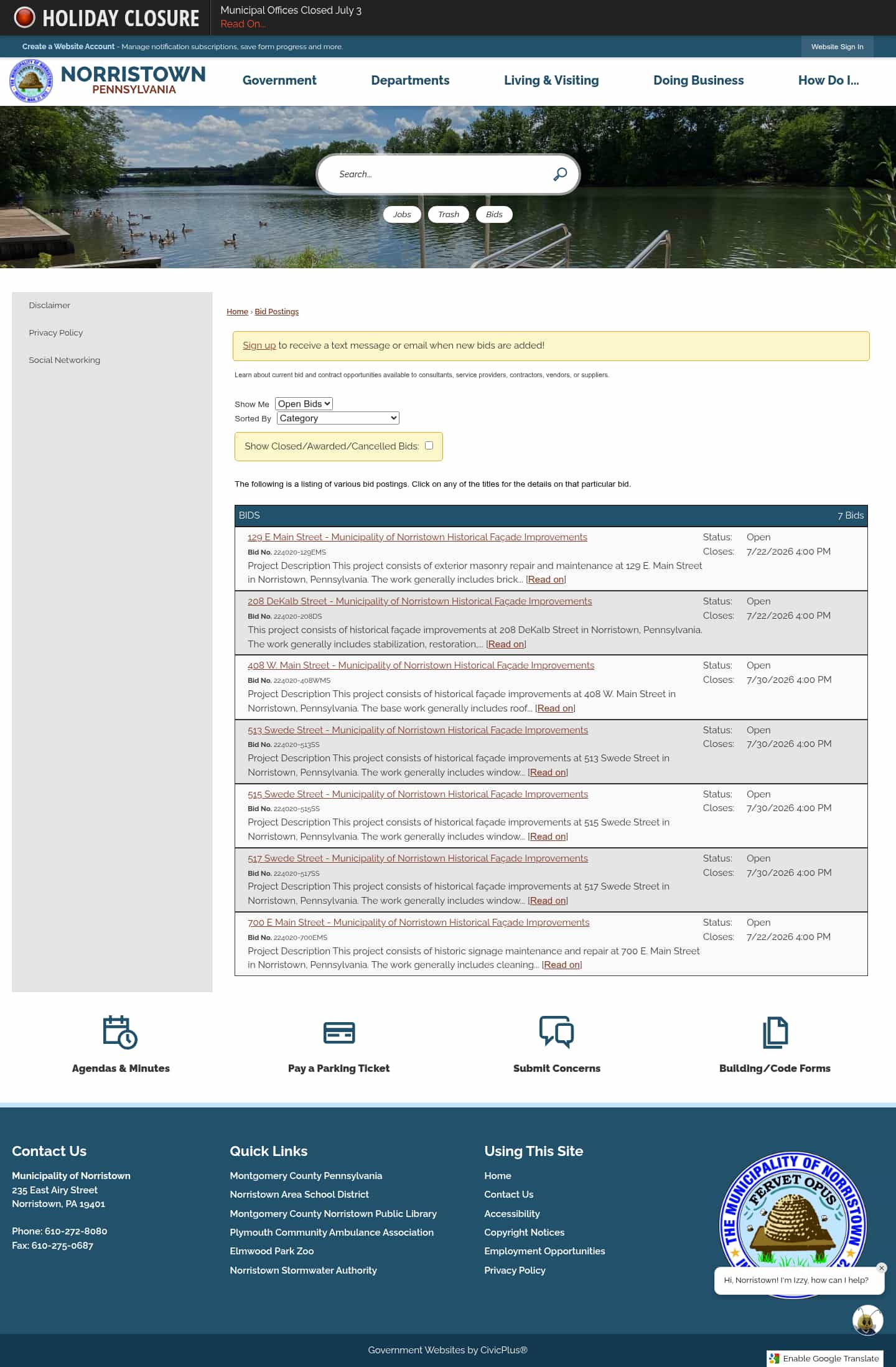This screenshot has width=896, height=1367.
Task: Click the Norristown municipal seal logo in header
Action: point(31,81)
